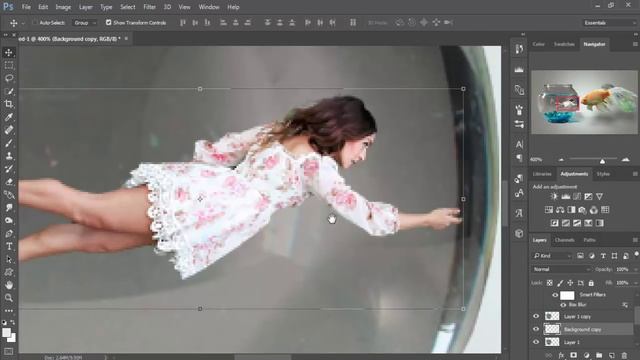The width and height of the screenshot is (640, 360).
Task: Open the layer Fill dropdown arrow
Action: click(636, 282)
